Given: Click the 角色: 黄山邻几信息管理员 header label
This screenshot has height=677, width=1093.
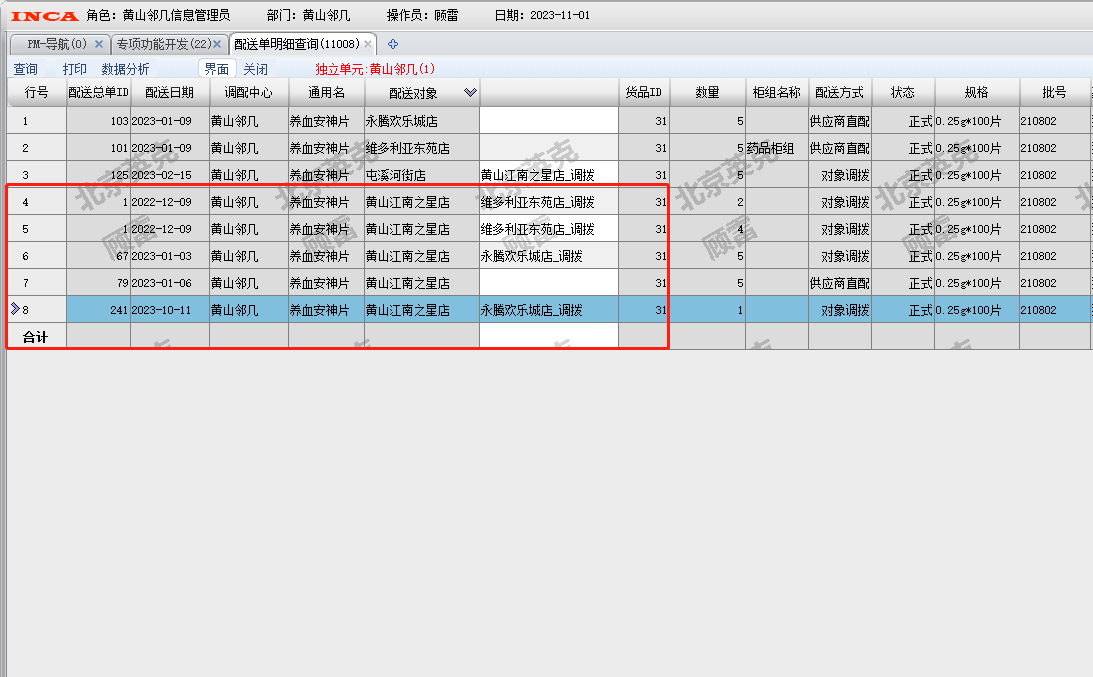Looking at the screenshot, I should pos(158,15).
